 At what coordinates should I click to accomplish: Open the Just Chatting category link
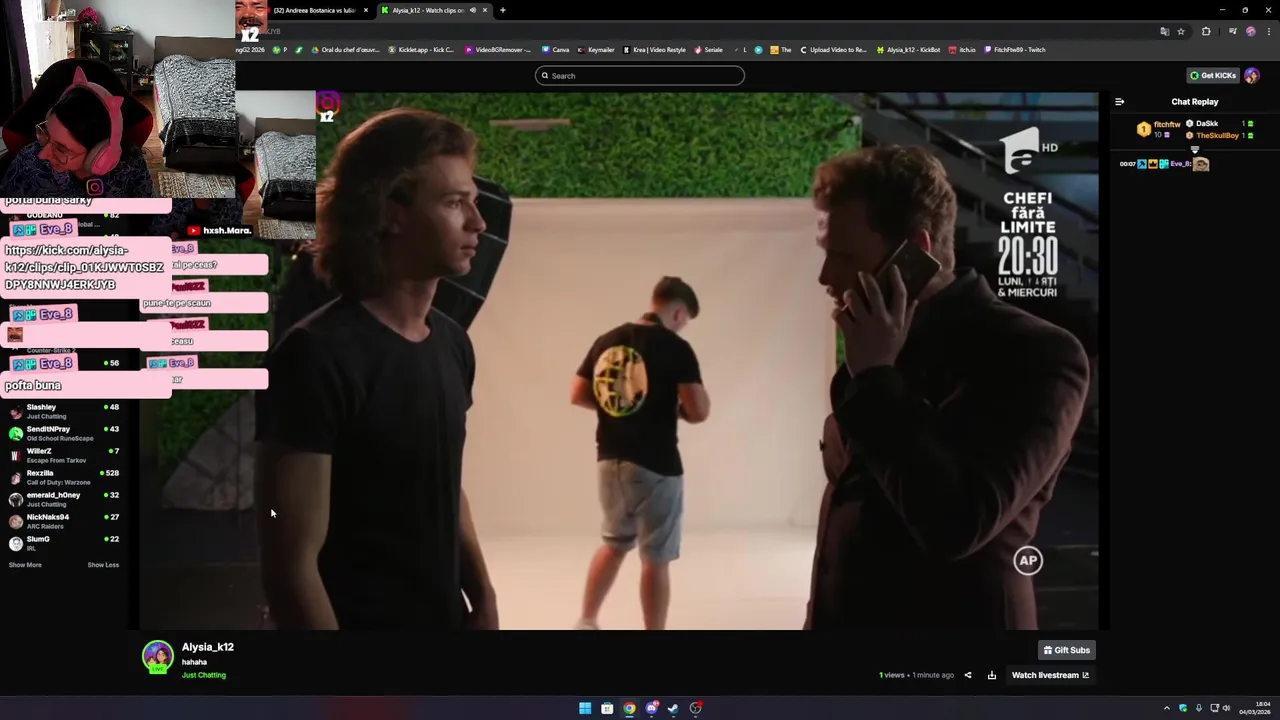(204, 675)
